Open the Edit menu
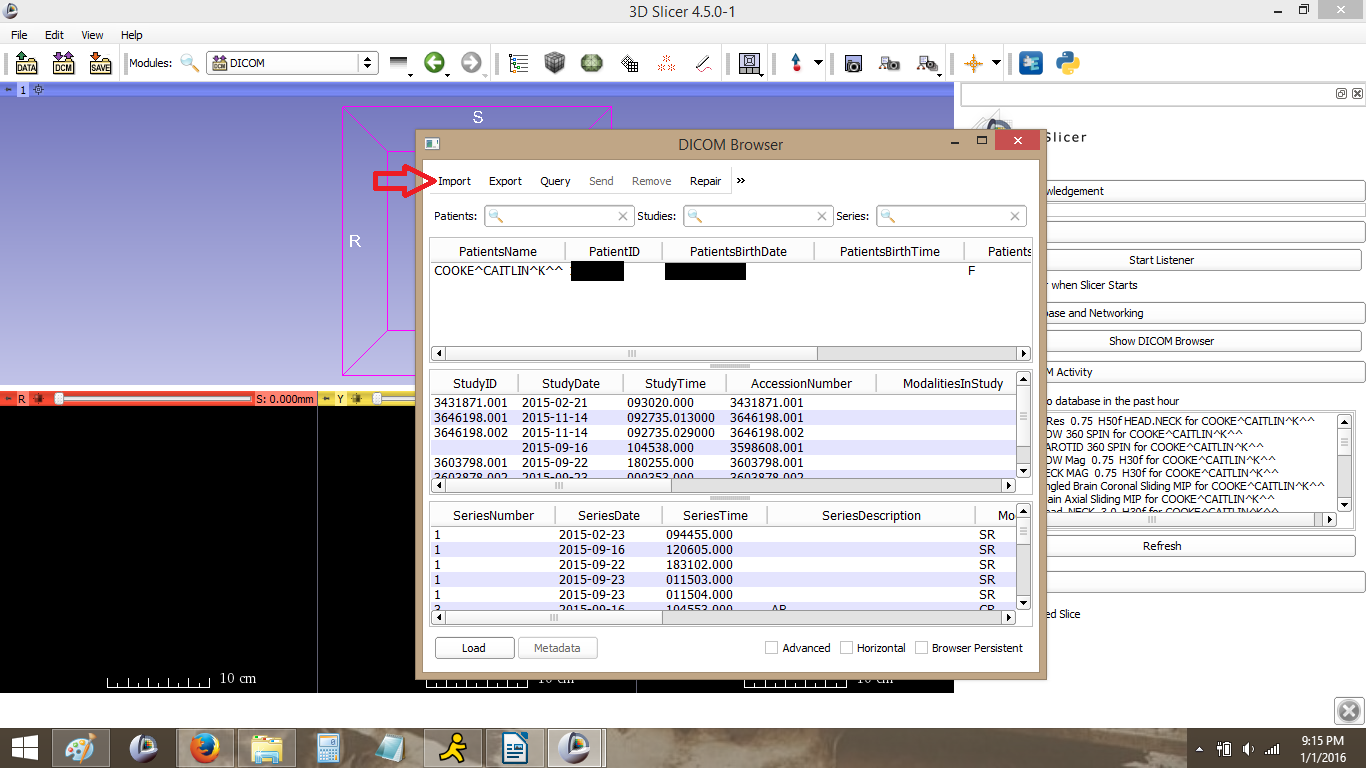 pyautogui.click(x=54, y=35)
